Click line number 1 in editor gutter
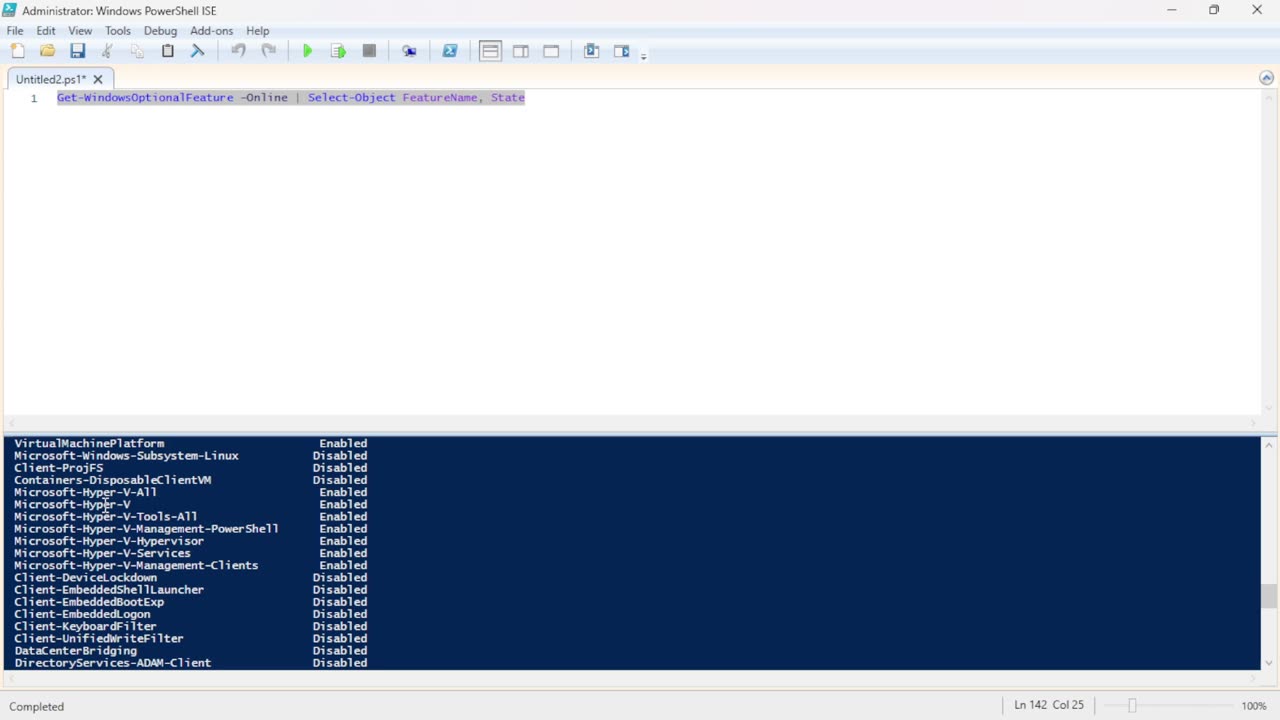Viewport: 1280px width, 720px height. click(34, 98)
